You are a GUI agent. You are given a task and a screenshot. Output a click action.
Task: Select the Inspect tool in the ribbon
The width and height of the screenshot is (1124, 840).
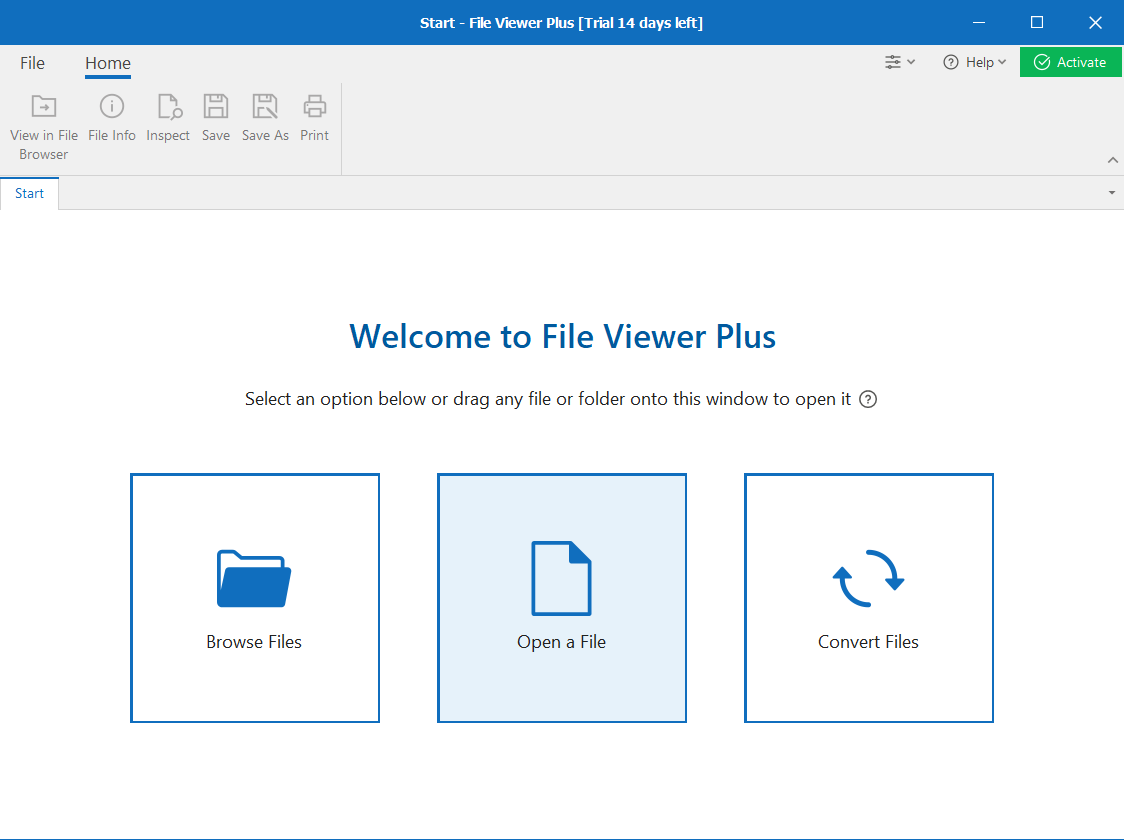pos(168,117)
